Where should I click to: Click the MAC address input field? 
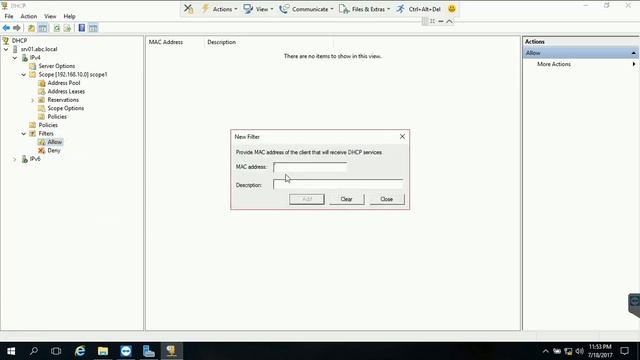coord(310,167)
